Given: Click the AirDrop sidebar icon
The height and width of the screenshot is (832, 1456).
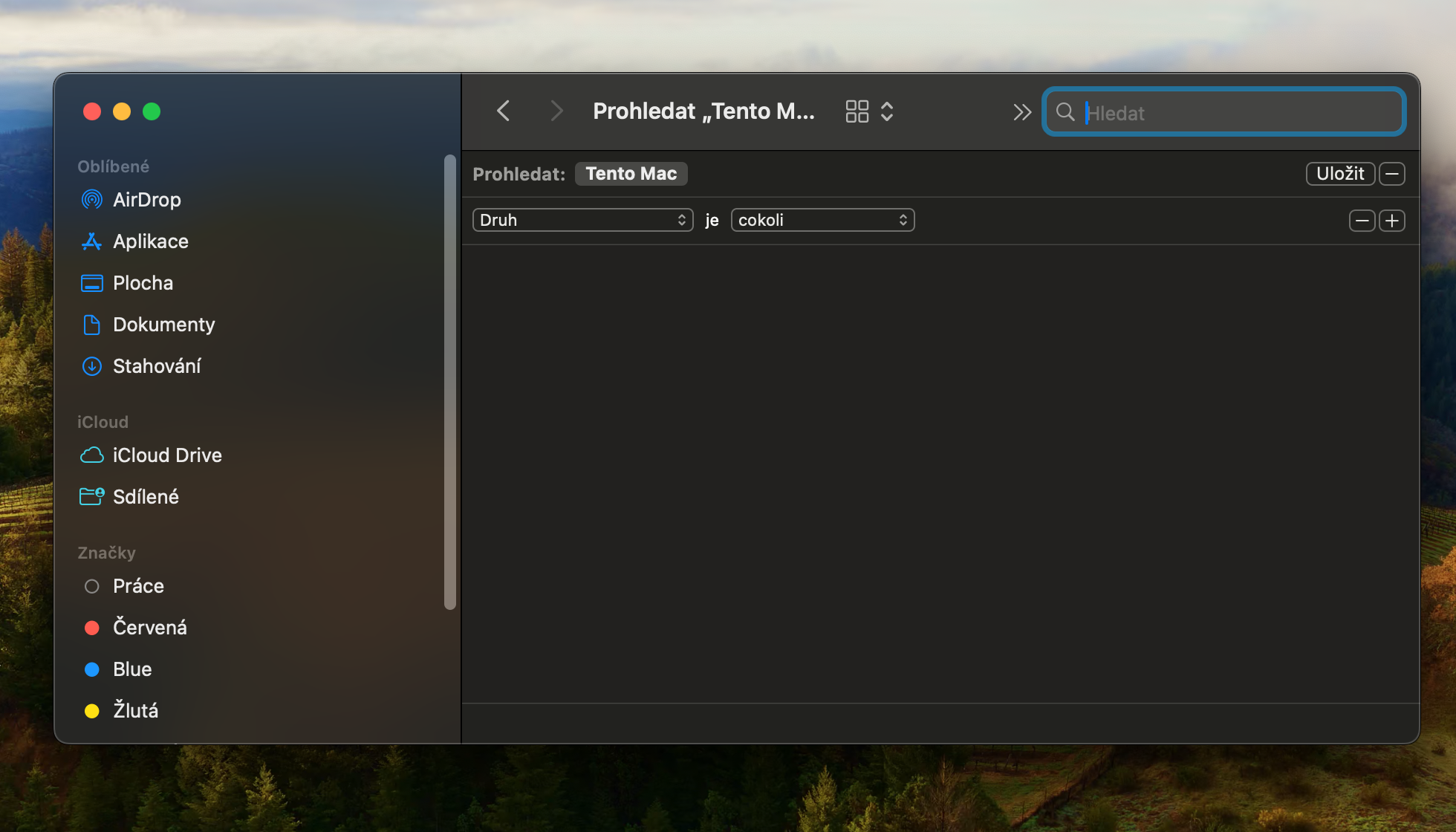Looking at the screenshot, I should pyautogui.click(x=92, y=200).
